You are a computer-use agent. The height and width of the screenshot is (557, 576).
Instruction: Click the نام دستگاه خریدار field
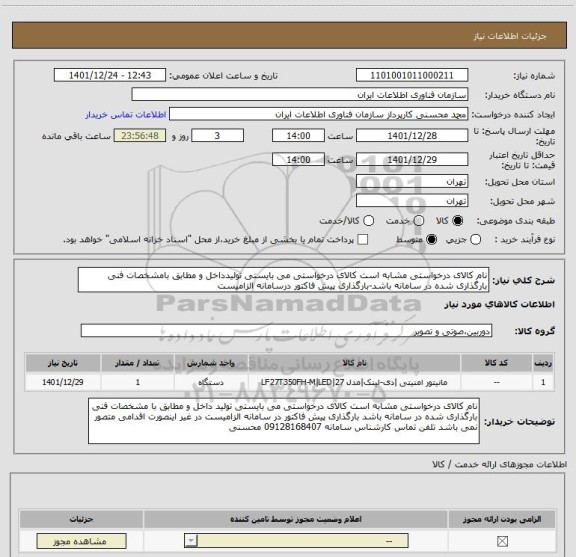[300, 95]
